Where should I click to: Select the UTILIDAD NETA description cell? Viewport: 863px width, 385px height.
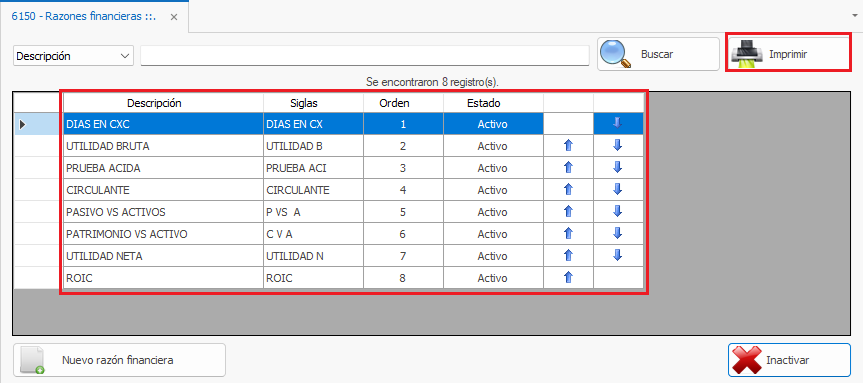pyautogui.click(x=163, y=256)
